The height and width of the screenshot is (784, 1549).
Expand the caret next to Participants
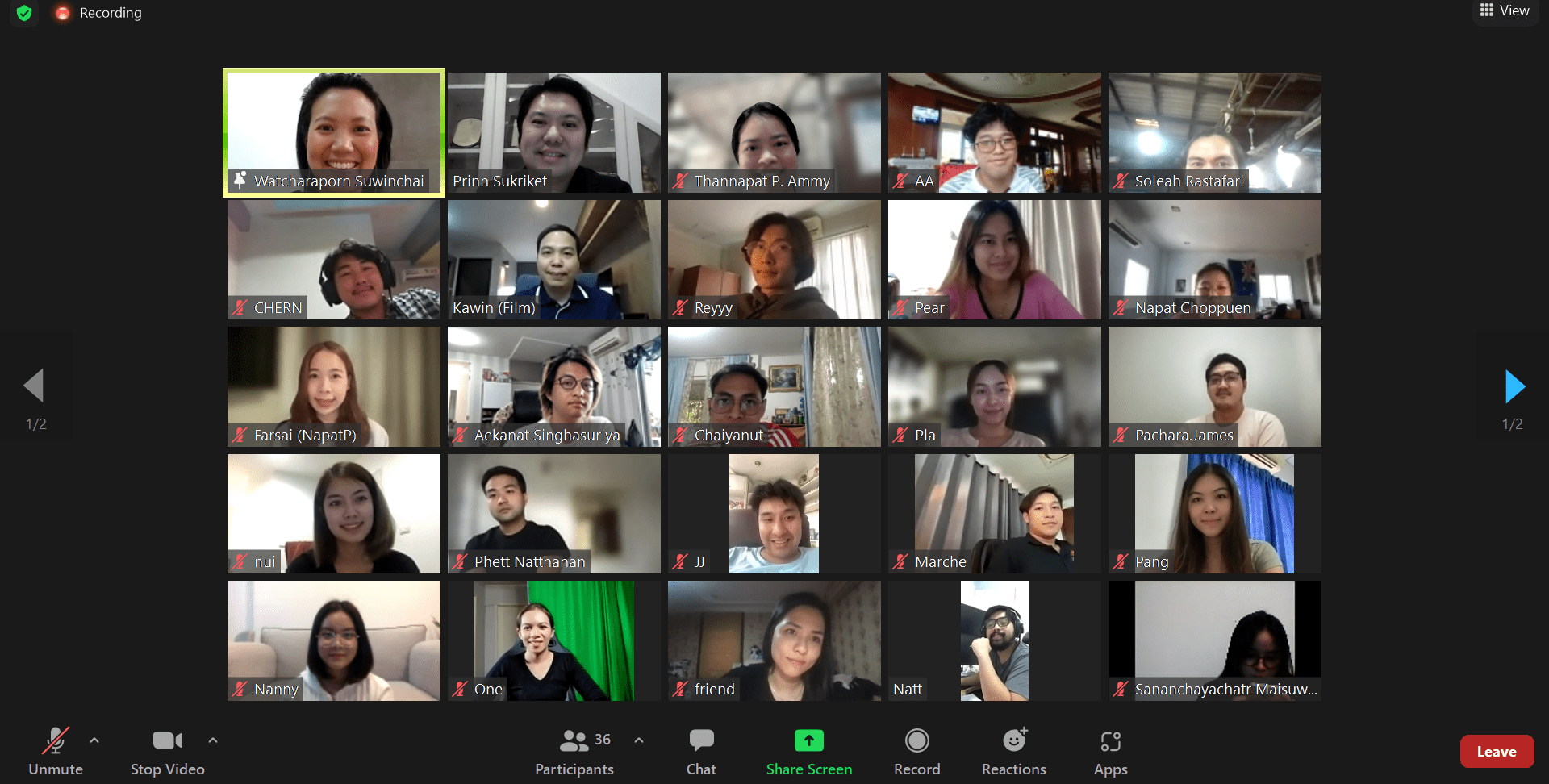(639, 740)
